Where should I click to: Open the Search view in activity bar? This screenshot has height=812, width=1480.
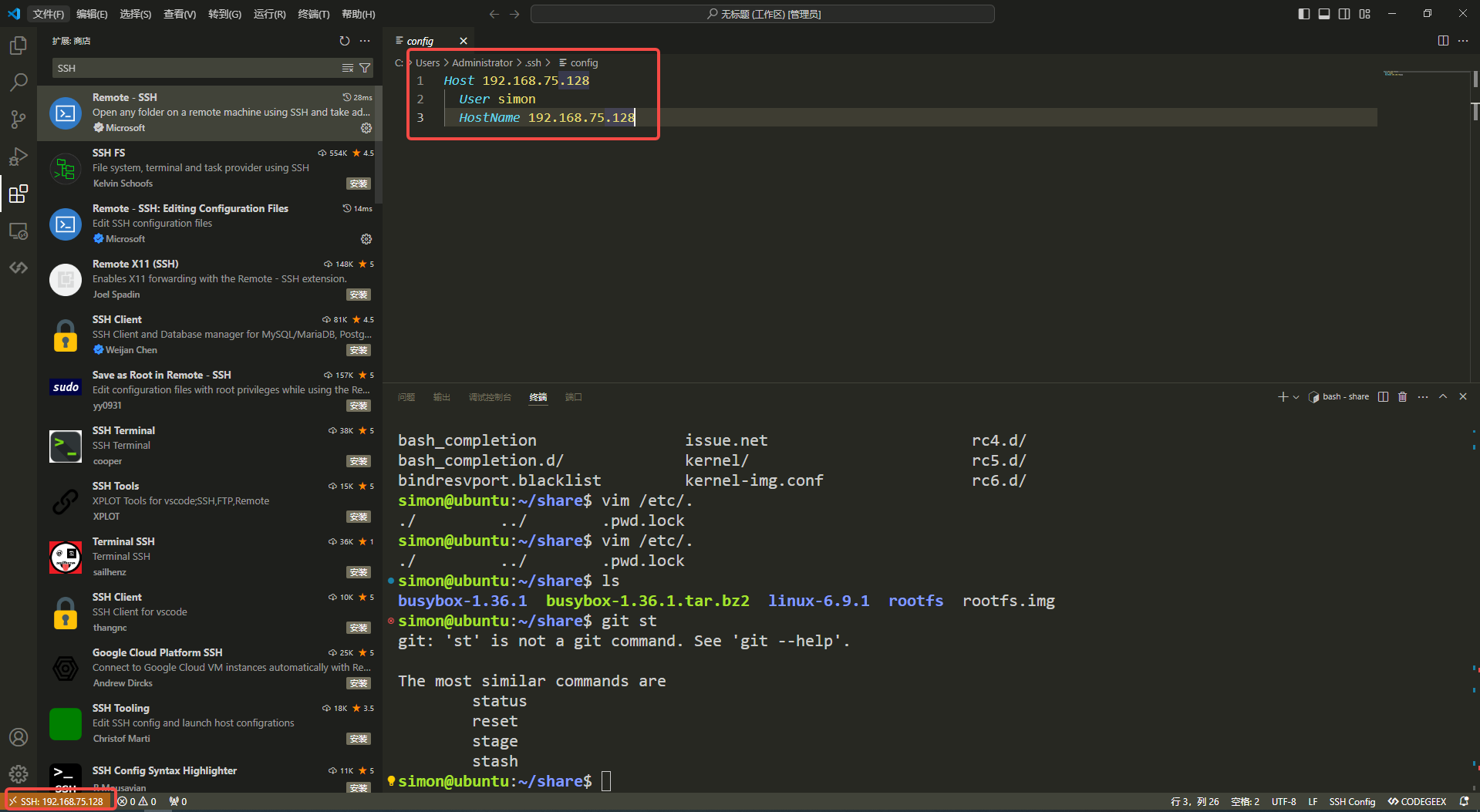point(19,82)
